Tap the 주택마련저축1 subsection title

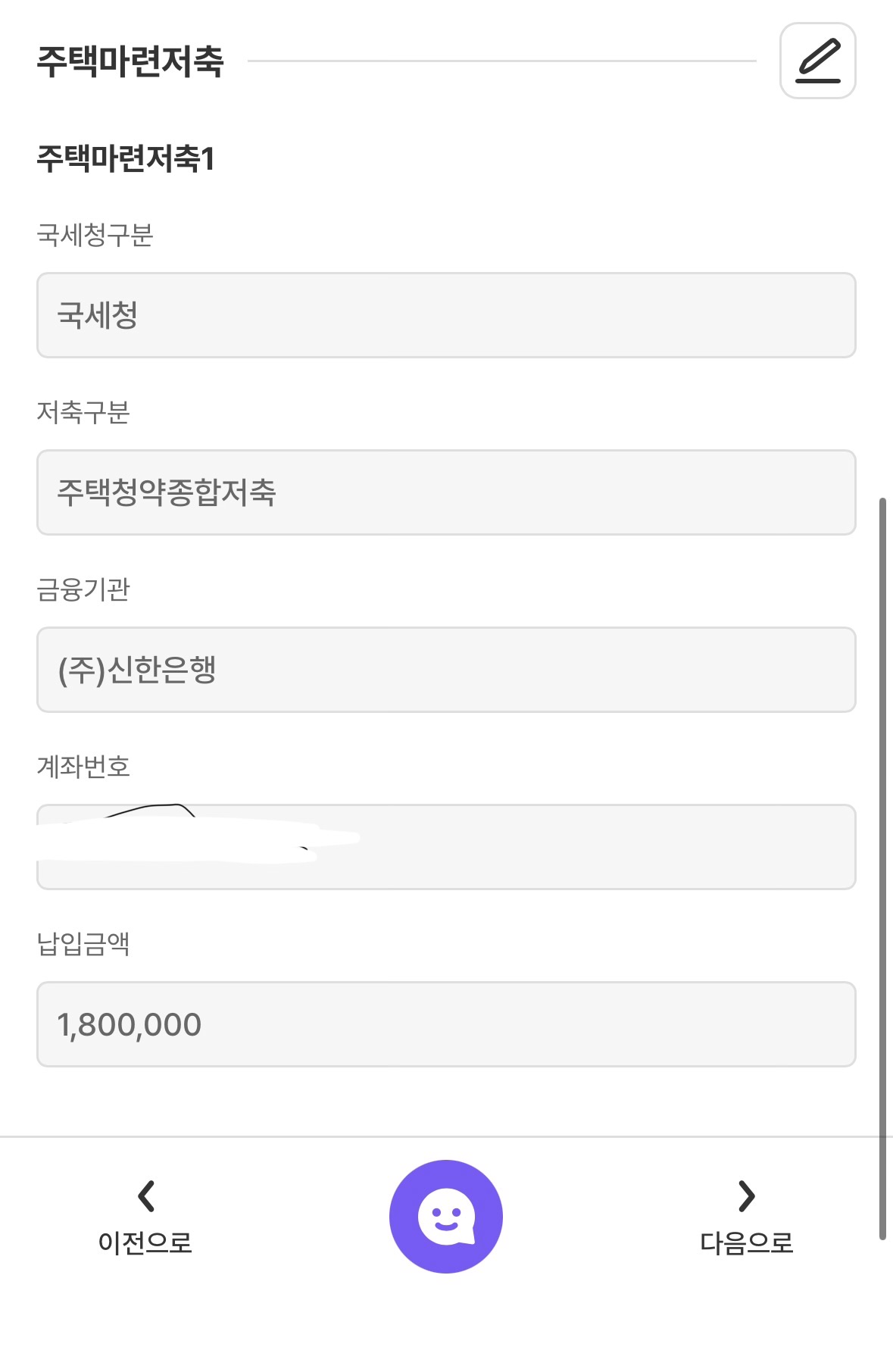point(126,159)
